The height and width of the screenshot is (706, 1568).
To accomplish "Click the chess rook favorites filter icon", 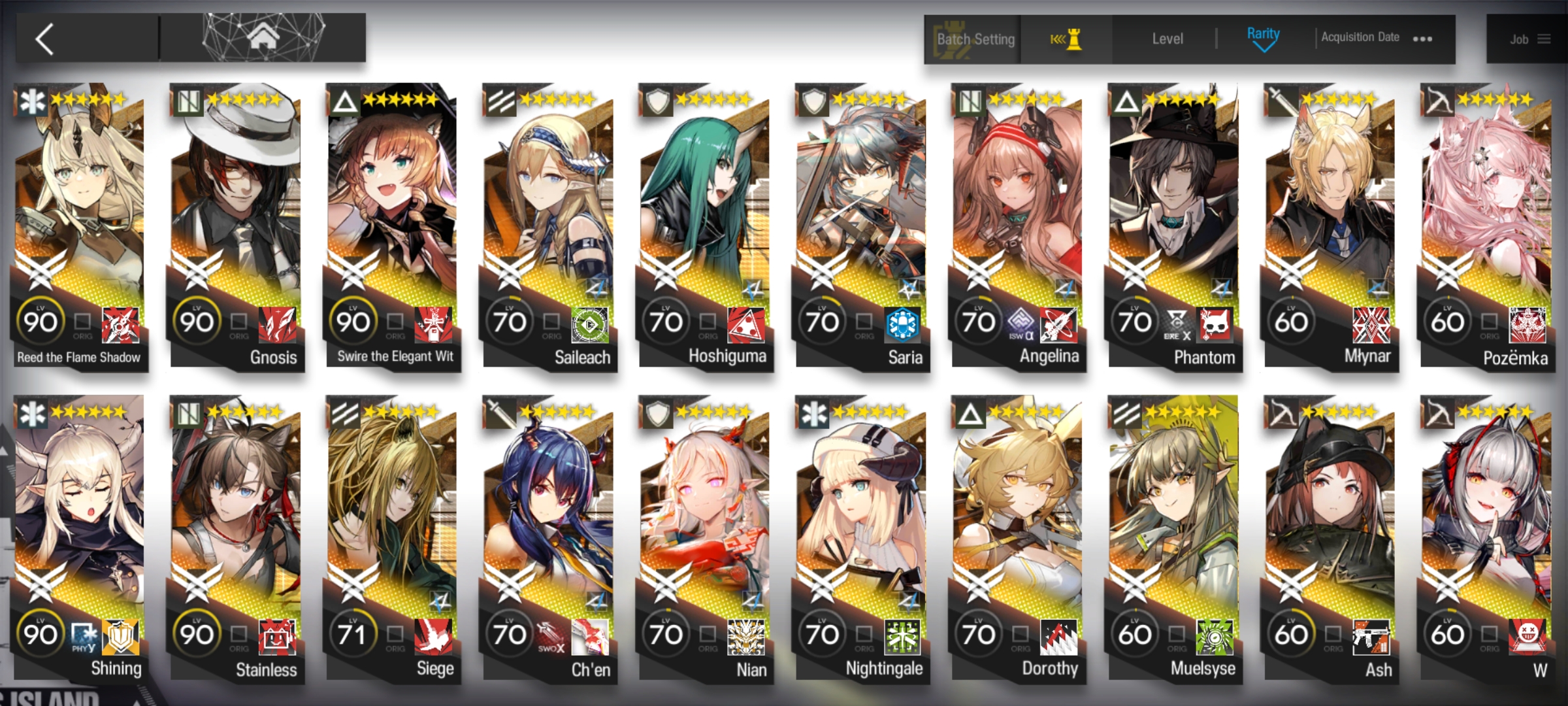I will click(1066, 40).
